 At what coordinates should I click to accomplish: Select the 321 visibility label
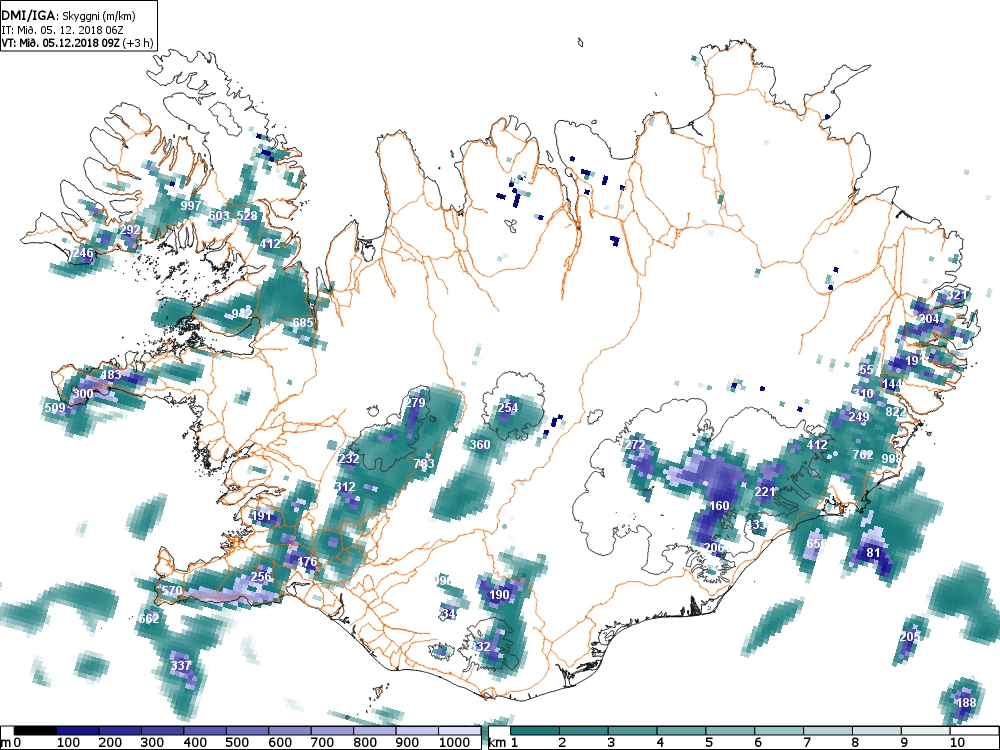point(957,295)
